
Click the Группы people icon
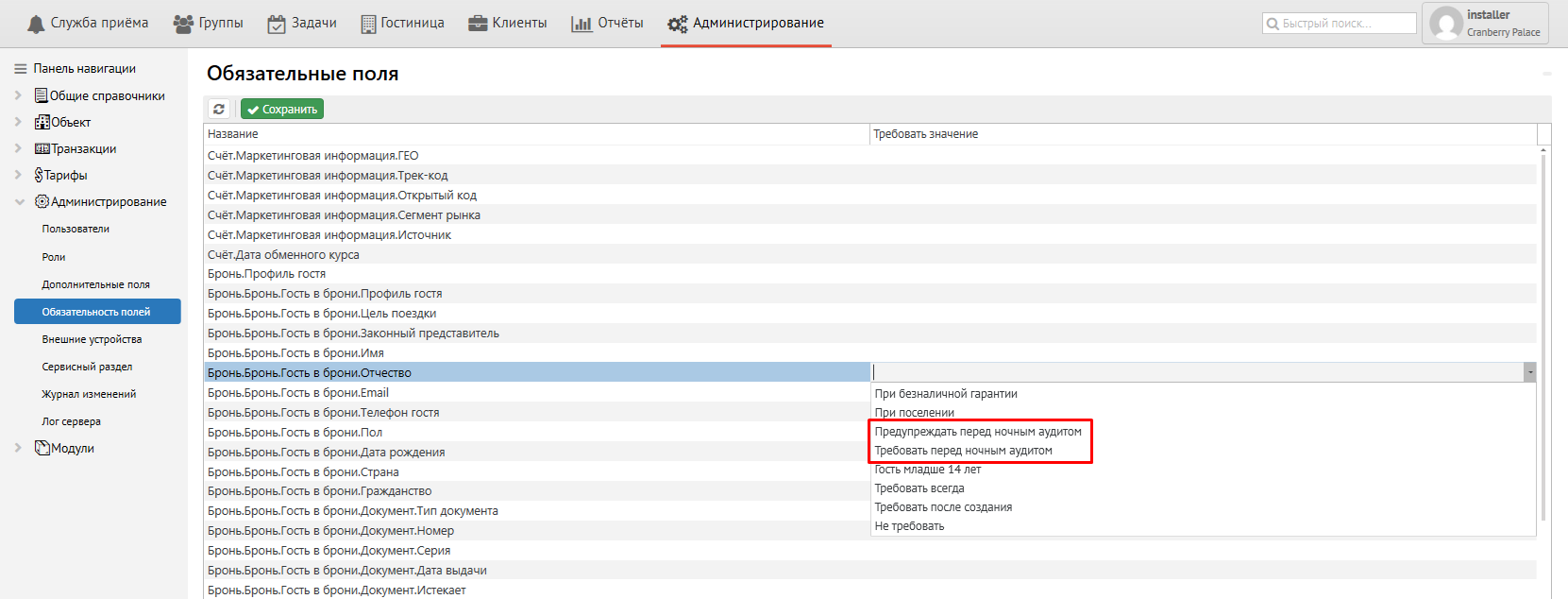point(183,24)
